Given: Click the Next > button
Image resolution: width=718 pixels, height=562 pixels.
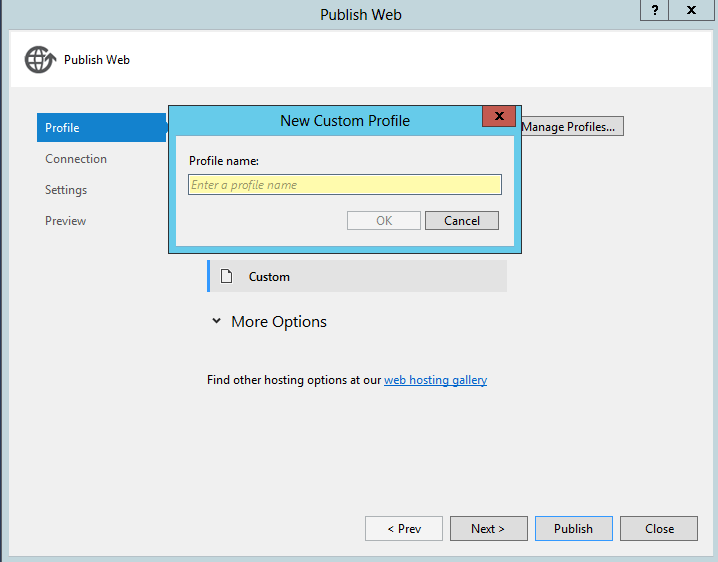Looking at the screenshot, I should point(488,529).
